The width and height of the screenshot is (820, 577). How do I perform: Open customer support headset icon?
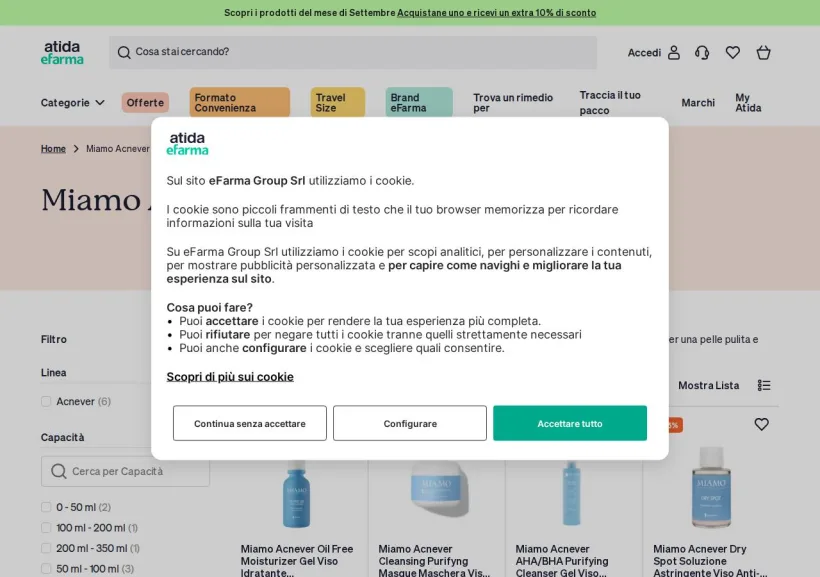coord(702,52)
